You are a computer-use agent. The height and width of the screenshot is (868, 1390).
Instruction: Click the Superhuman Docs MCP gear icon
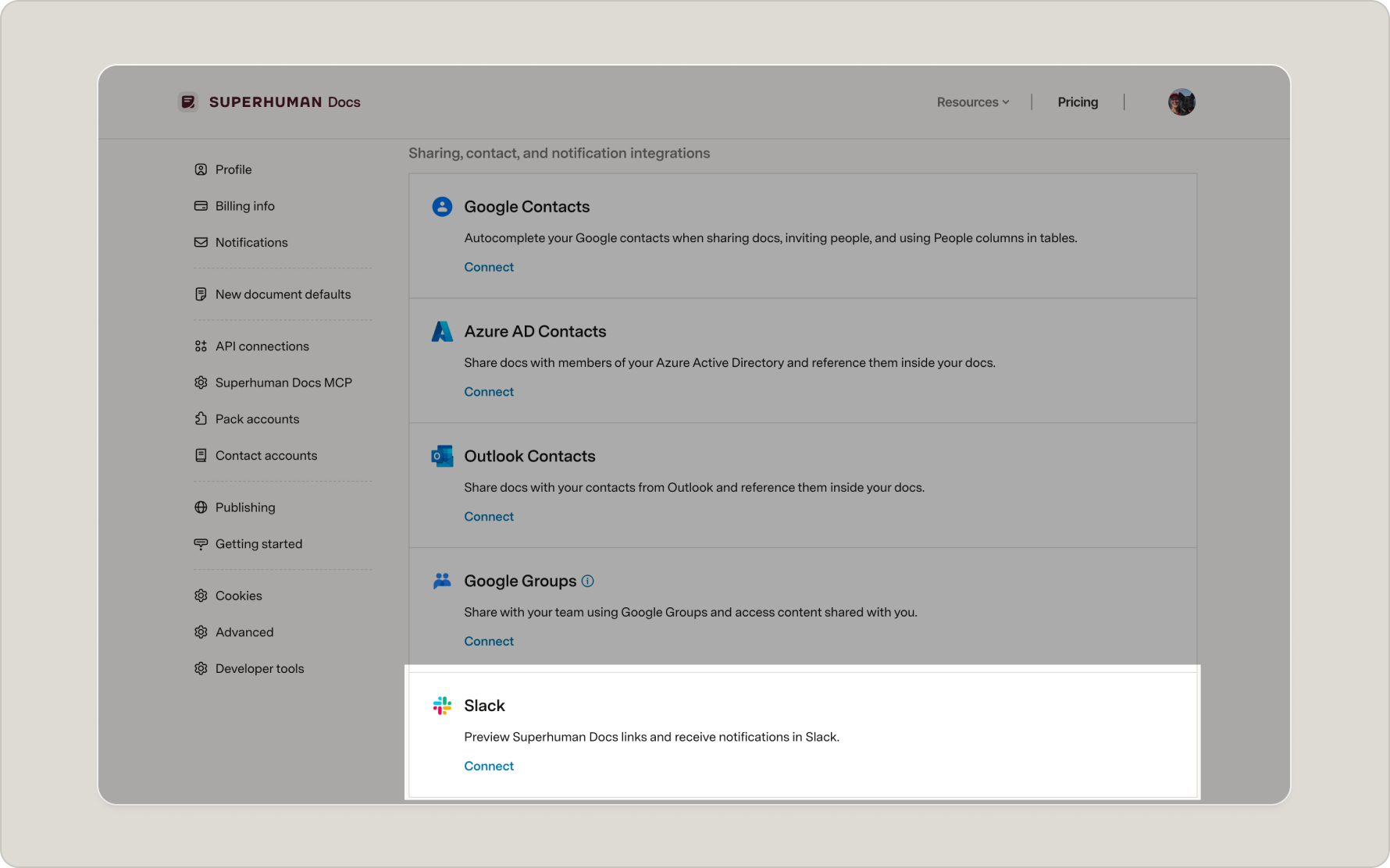(201, 382)
